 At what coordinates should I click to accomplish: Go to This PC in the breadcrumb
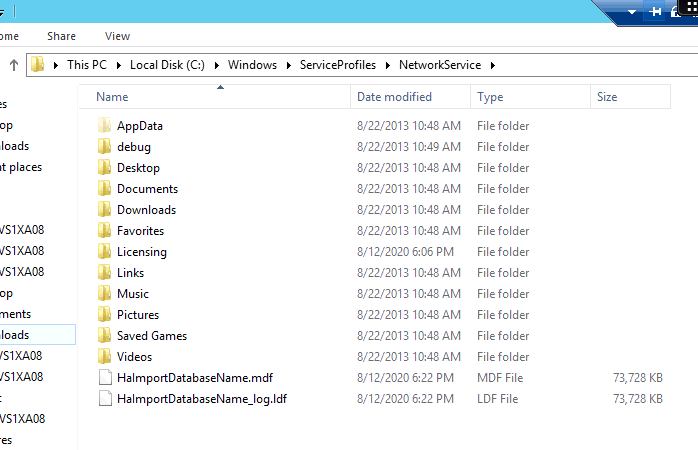[x=87, y=65]
